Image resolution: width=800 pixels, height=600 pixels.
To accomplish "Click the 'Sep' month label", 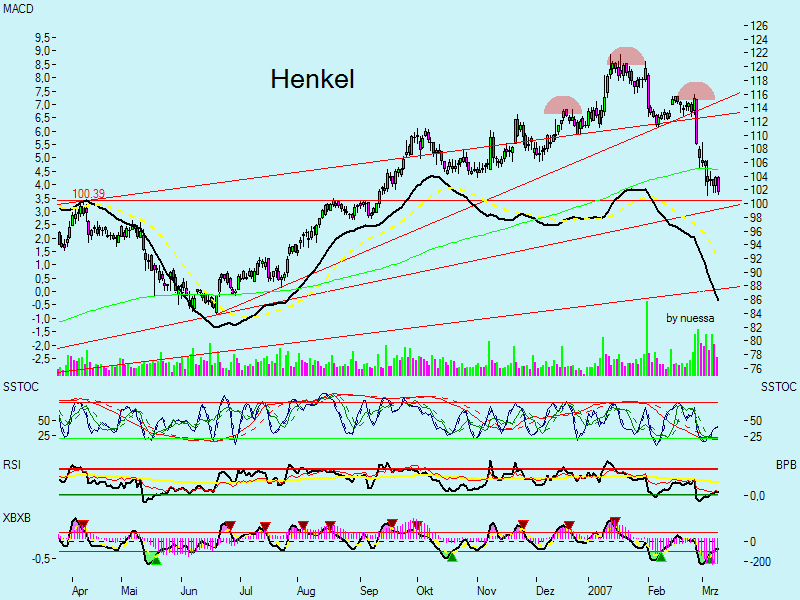I will (x=369, y=591).
